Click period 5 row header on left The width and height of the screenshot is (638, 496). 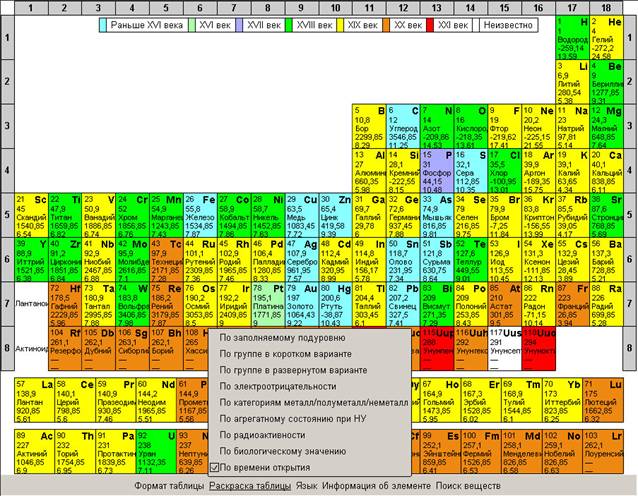click(7, 215)
